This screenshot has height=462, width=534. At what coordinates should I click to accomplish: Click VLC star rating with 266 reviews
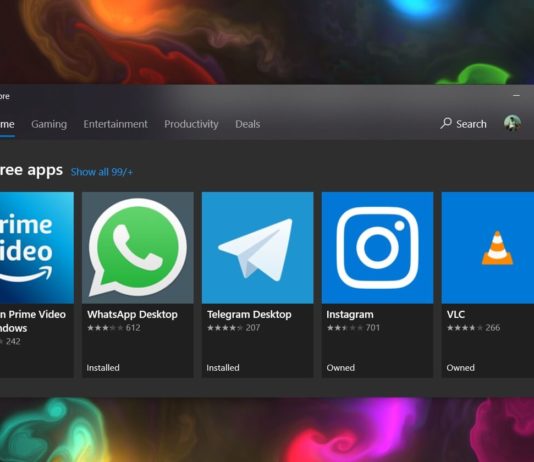coord(473,328)
